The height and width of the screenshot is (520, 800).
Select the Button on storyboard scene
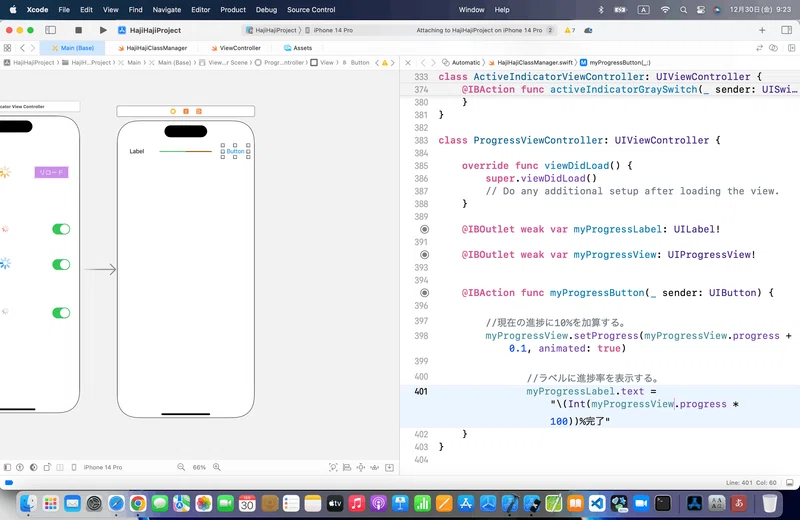tap(235, 152)
